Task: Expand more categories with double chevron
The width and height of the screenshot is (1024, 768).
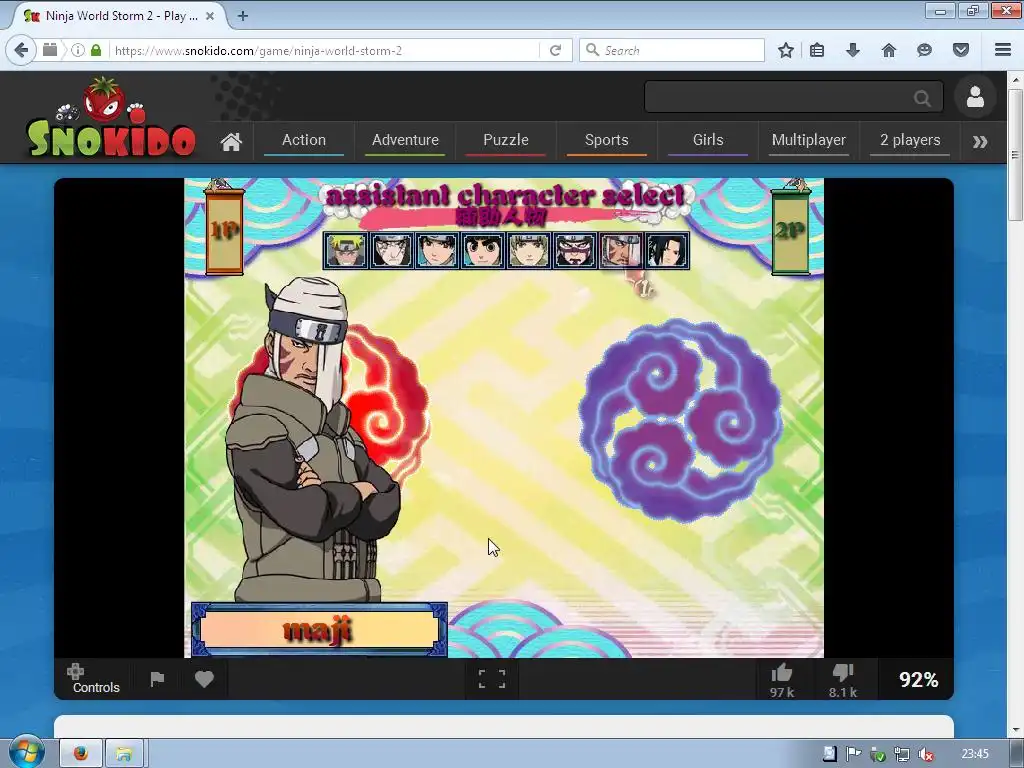Action: [980, 142]
